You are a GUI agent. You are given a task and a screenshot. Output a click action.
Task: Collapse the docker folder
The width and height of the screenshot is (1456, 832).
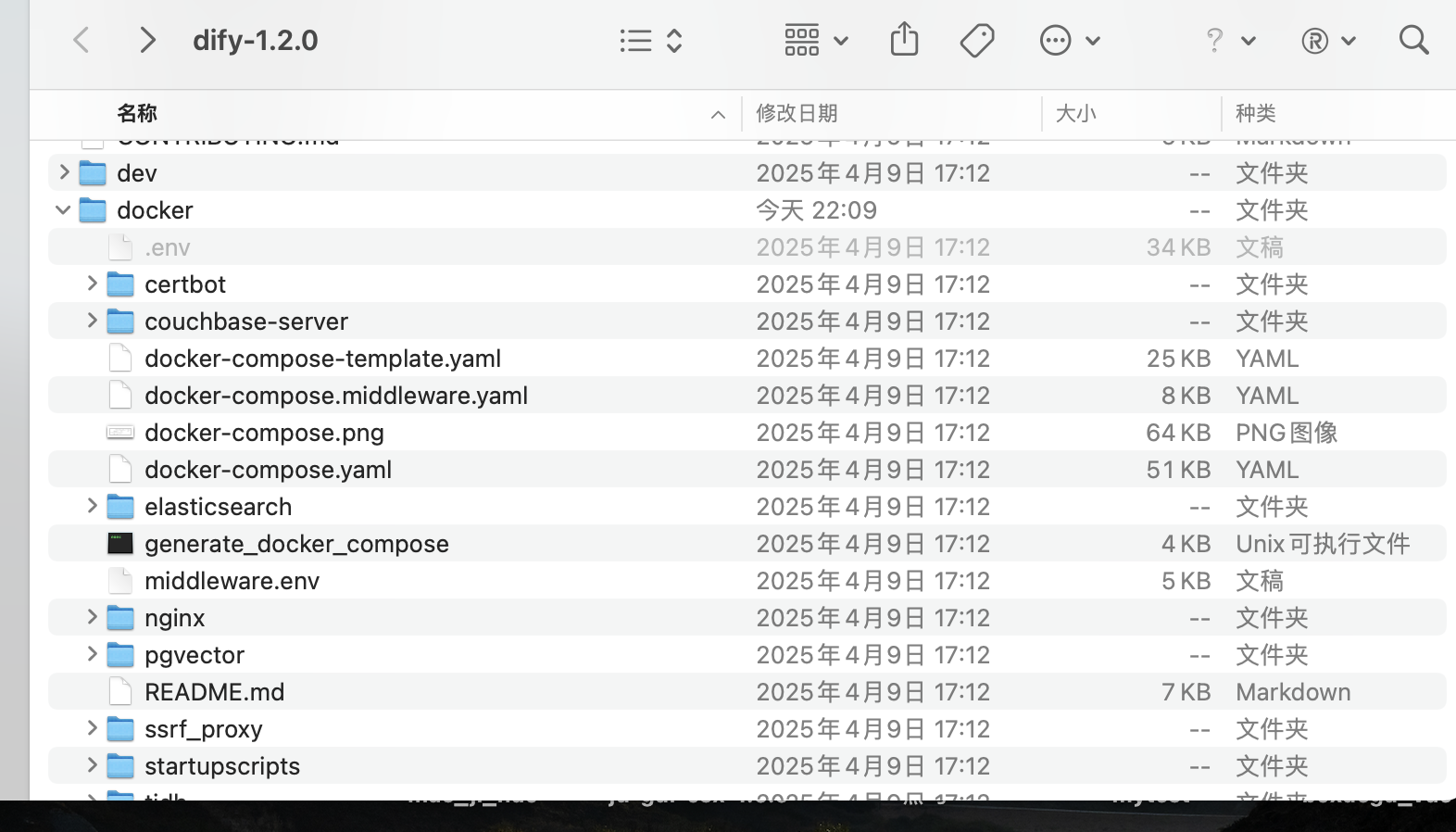click(x=63, y=209)
